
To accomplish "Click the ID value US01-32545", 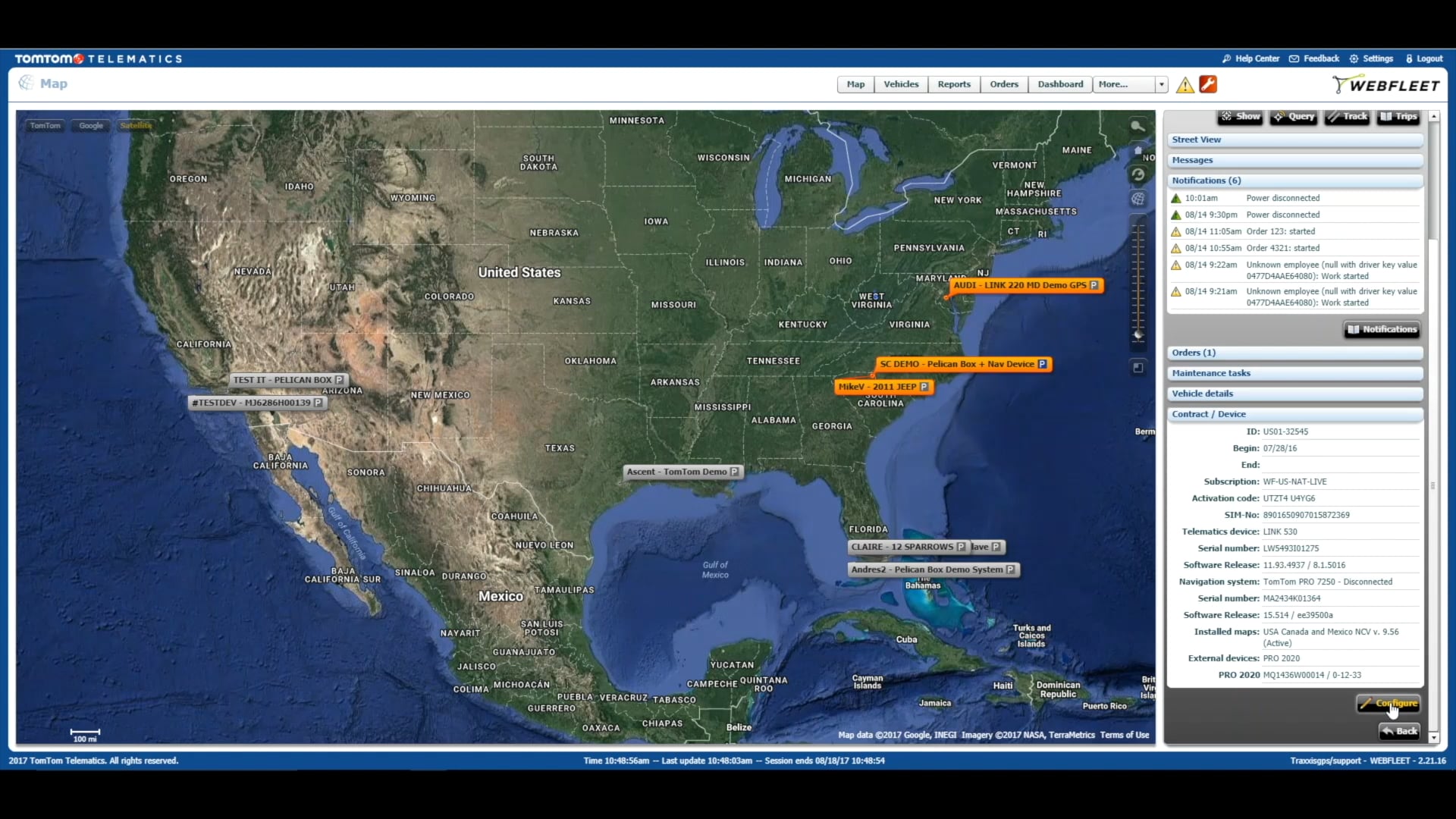I will [x=1285, y=431].
